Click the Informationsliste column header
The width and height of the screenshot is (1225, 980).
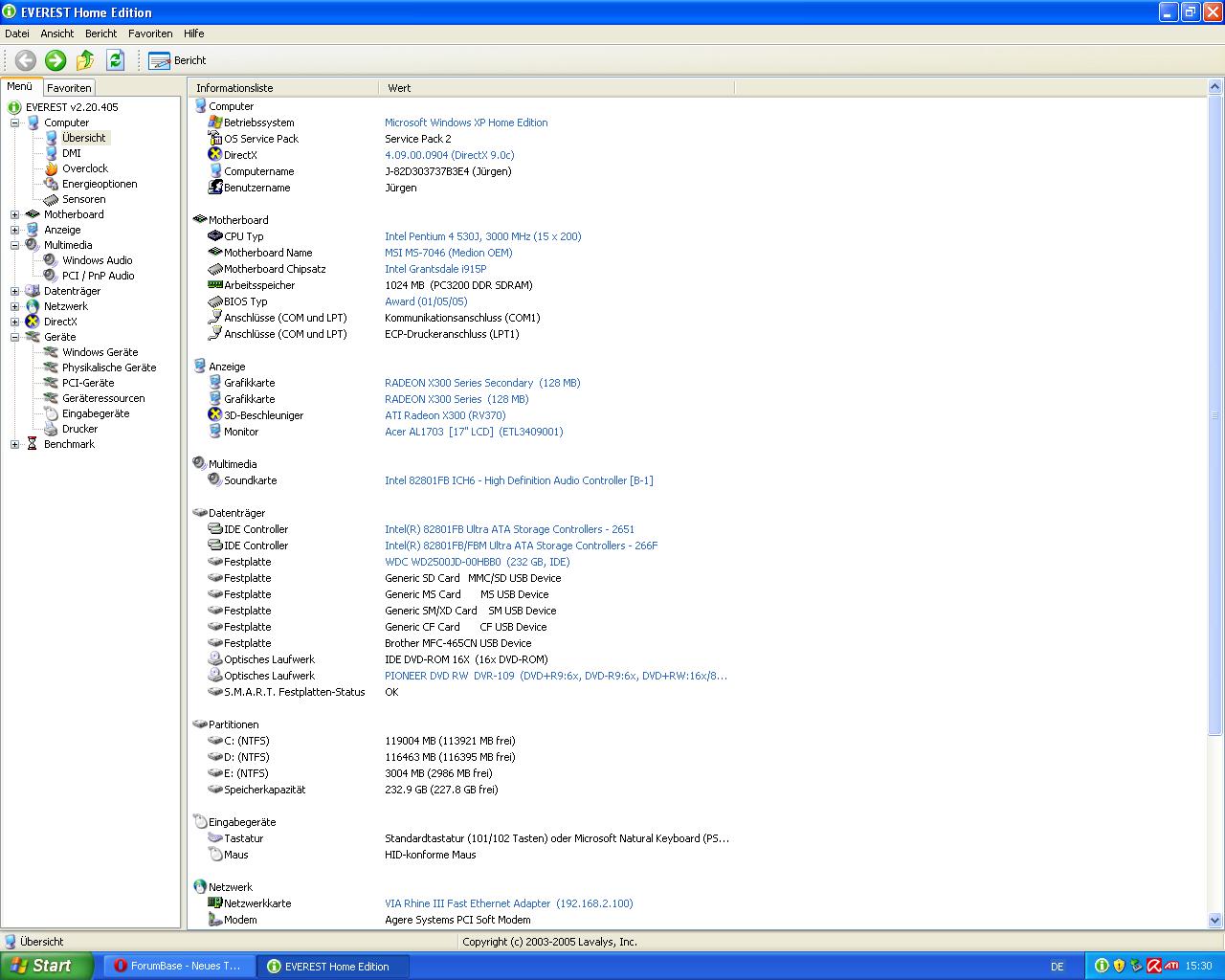283,88
